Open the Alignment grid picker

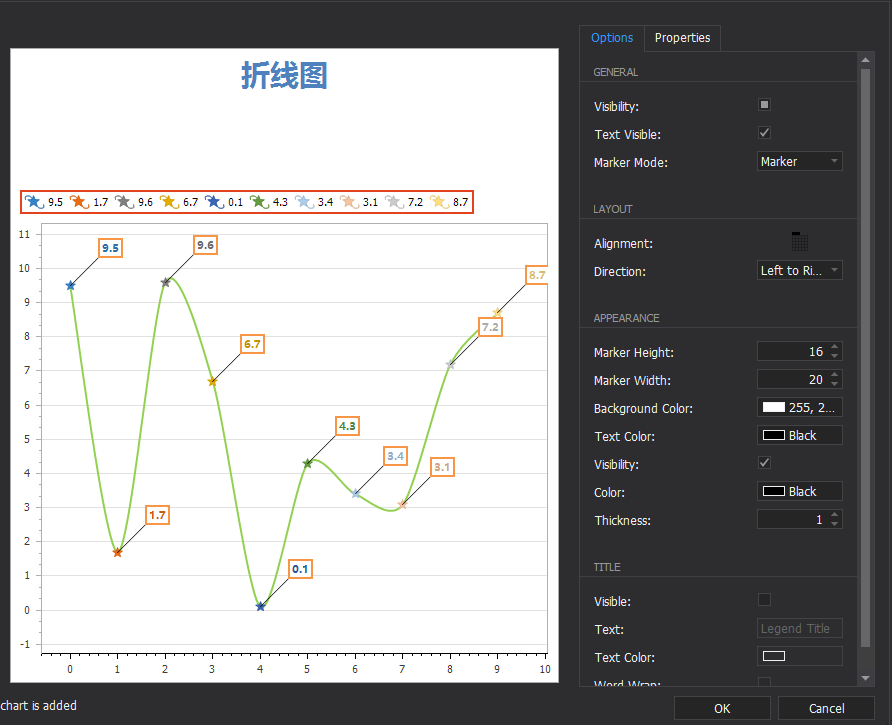click(800, 242)
